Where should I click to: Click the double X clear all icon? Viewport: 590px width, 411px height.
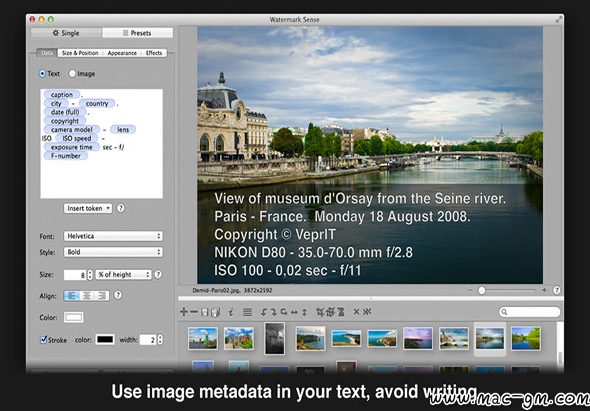367,312
